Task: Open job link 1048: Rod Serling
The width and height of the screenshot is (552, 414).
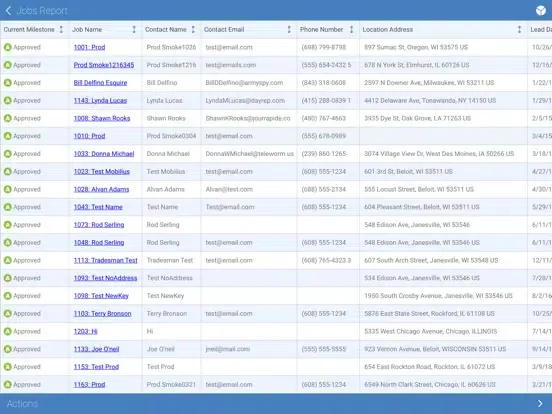Action: pos(99,243)
